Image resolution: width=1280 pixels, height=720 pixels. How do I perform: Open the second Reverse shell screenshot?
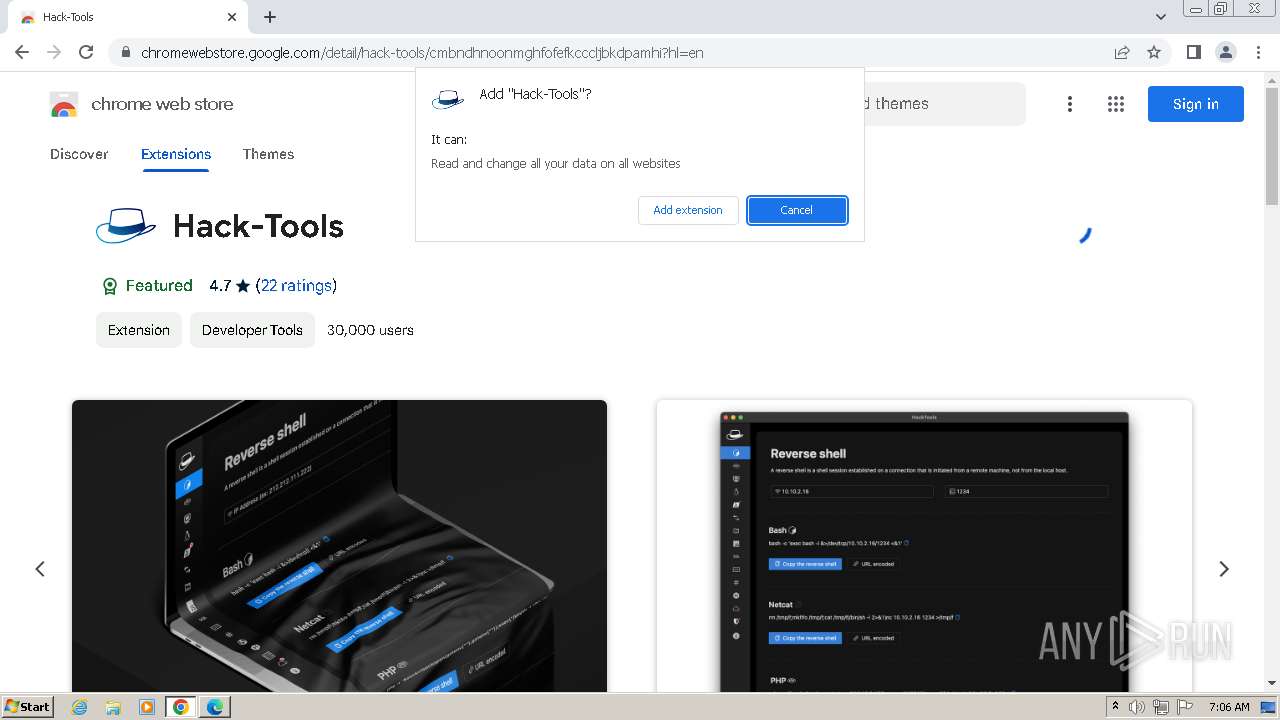pyautogui.click(x=924, y=546)
